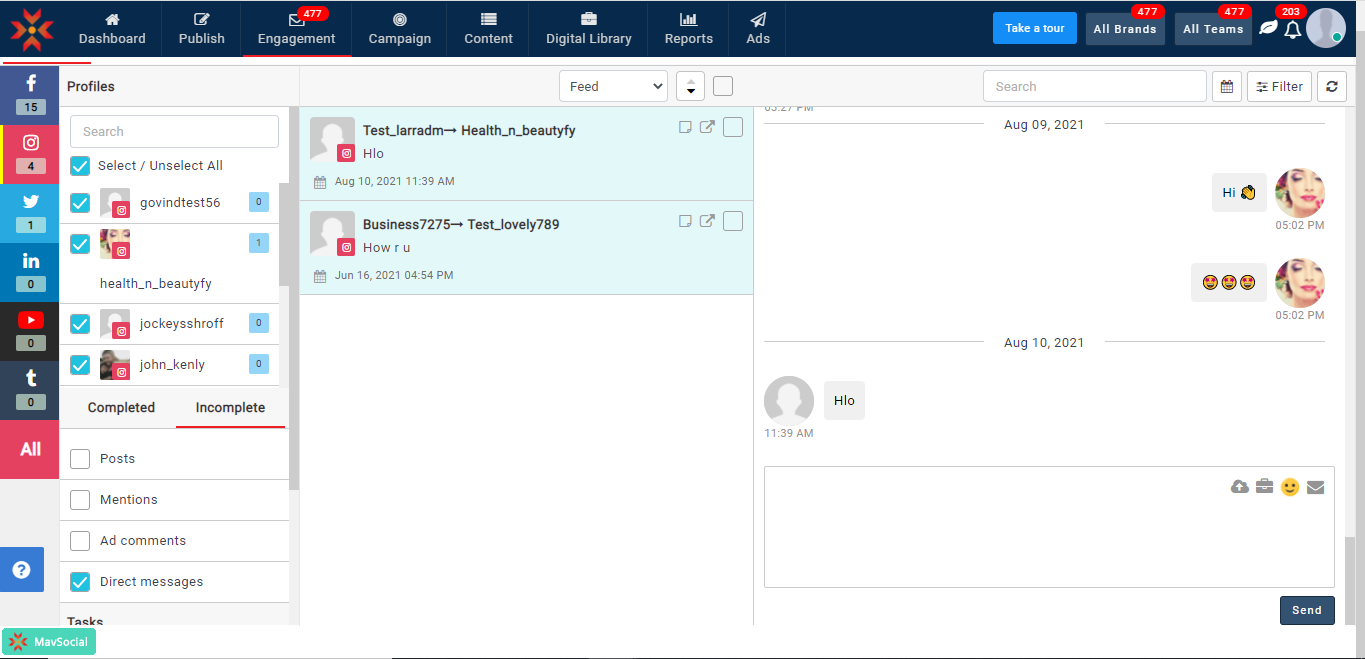This screenshot has width=1365, height=659.
Task: Open notifications bell icon
Action: point(1292,30)
